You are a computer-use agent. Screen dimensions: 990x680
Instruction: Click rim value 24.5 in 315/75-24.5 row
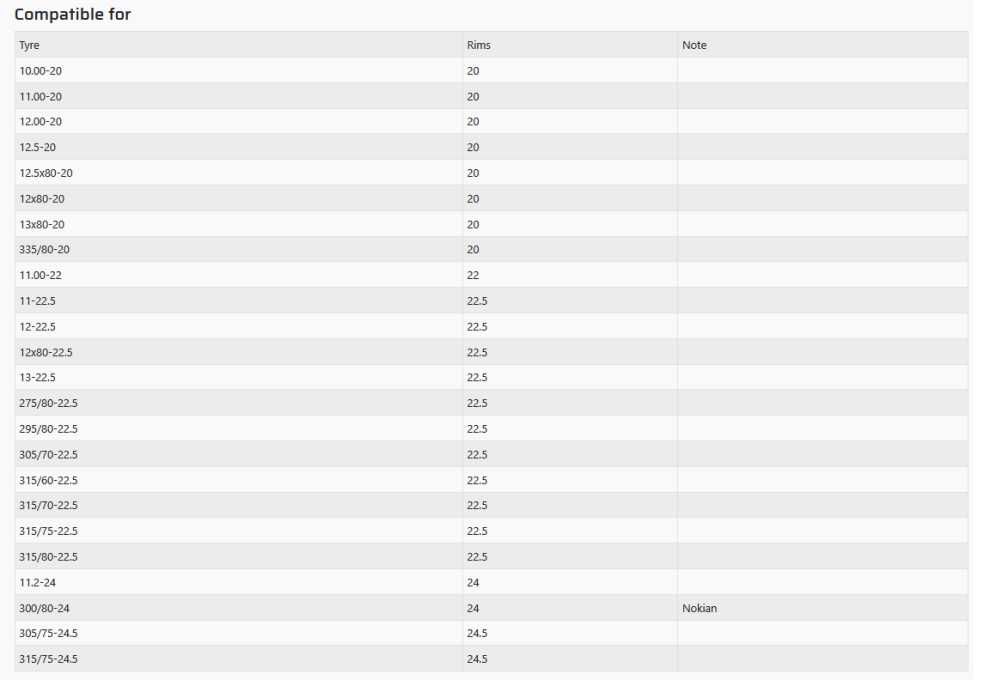477,659
